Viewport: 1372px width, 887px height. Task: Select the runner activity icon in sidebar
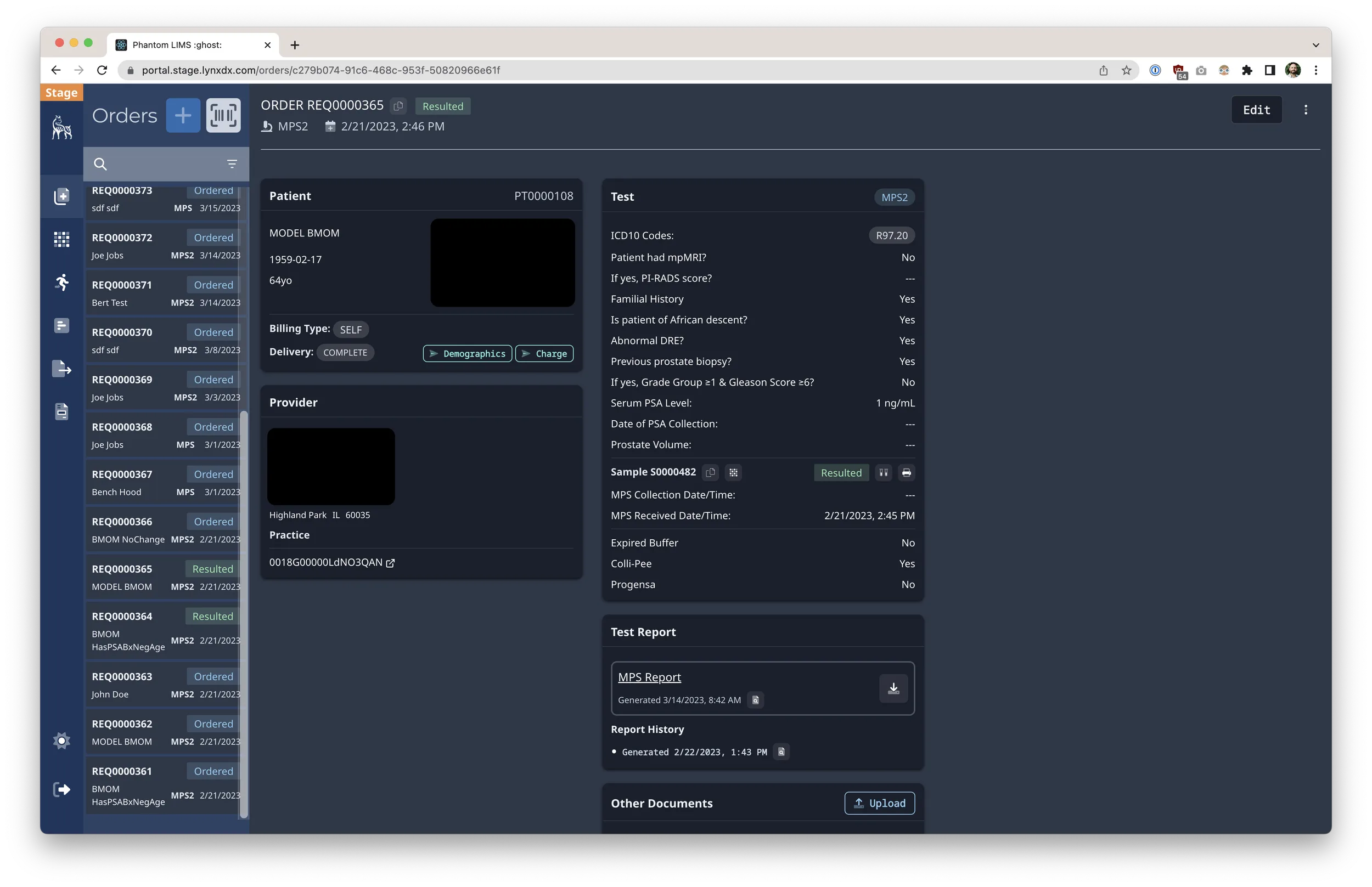61,282
